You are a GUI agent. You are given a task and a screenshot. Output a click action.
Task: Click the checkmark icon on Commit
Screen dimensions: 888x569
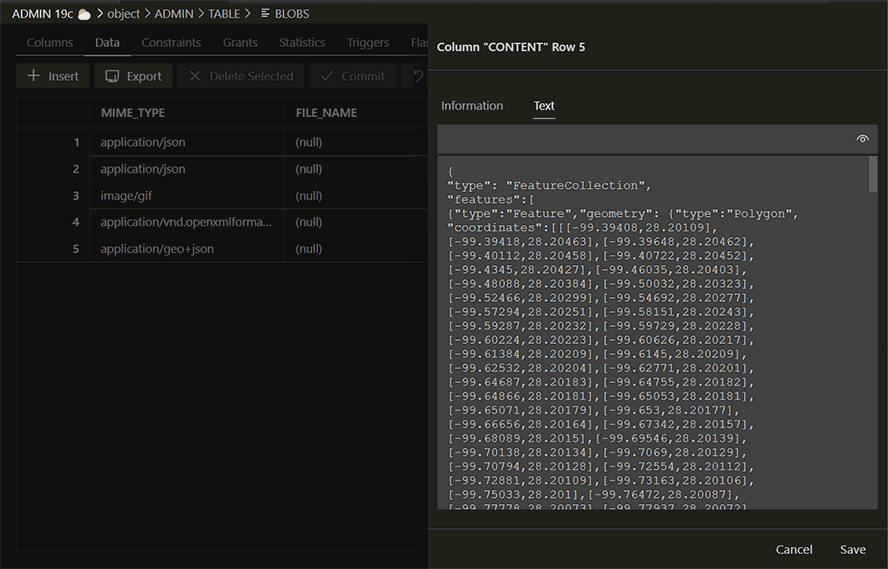click(x=326, y=76)
